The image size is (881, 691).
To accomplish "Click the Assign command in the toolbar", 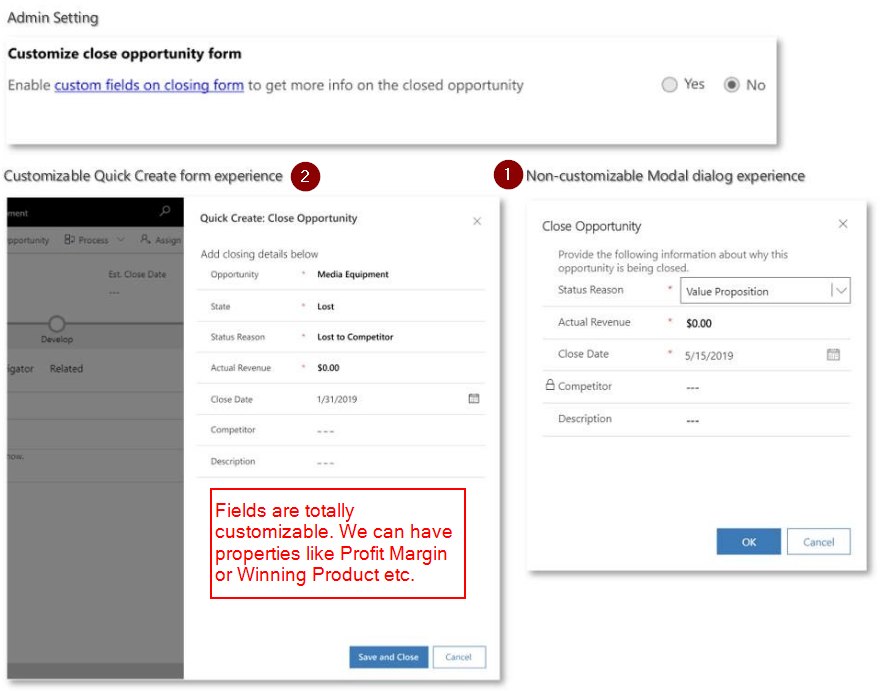I will (162, 240).
